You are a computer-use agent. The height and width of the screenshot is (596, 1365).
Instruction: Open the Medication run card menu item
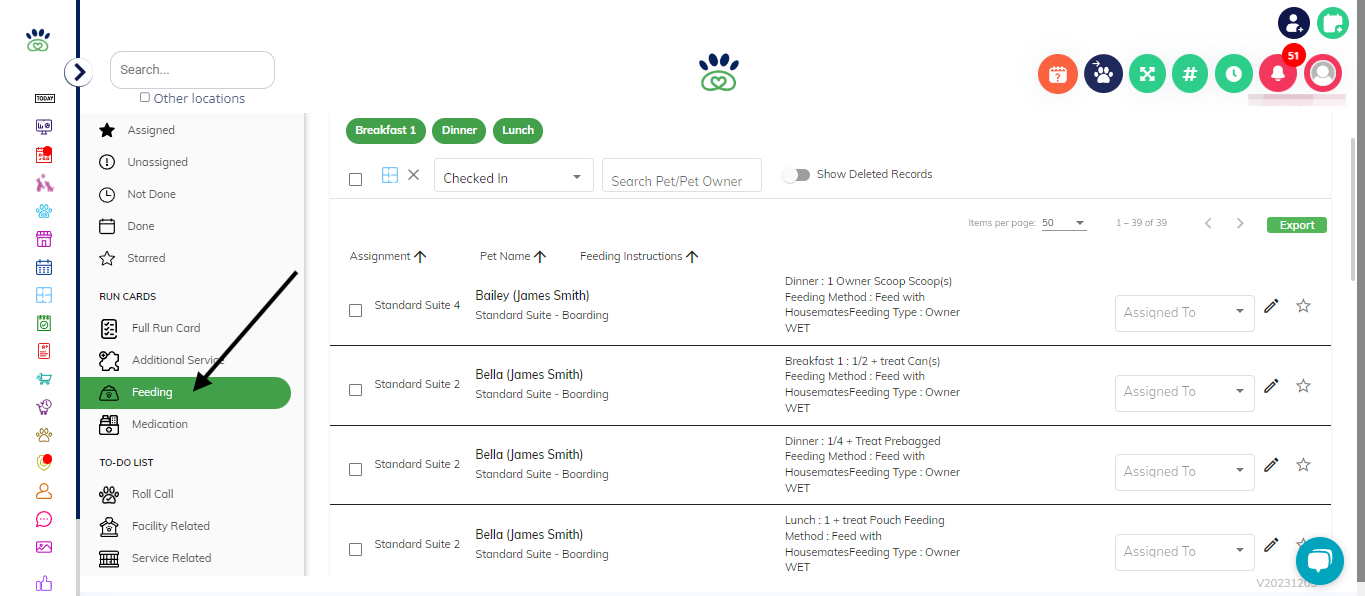(x=185, y=424)
